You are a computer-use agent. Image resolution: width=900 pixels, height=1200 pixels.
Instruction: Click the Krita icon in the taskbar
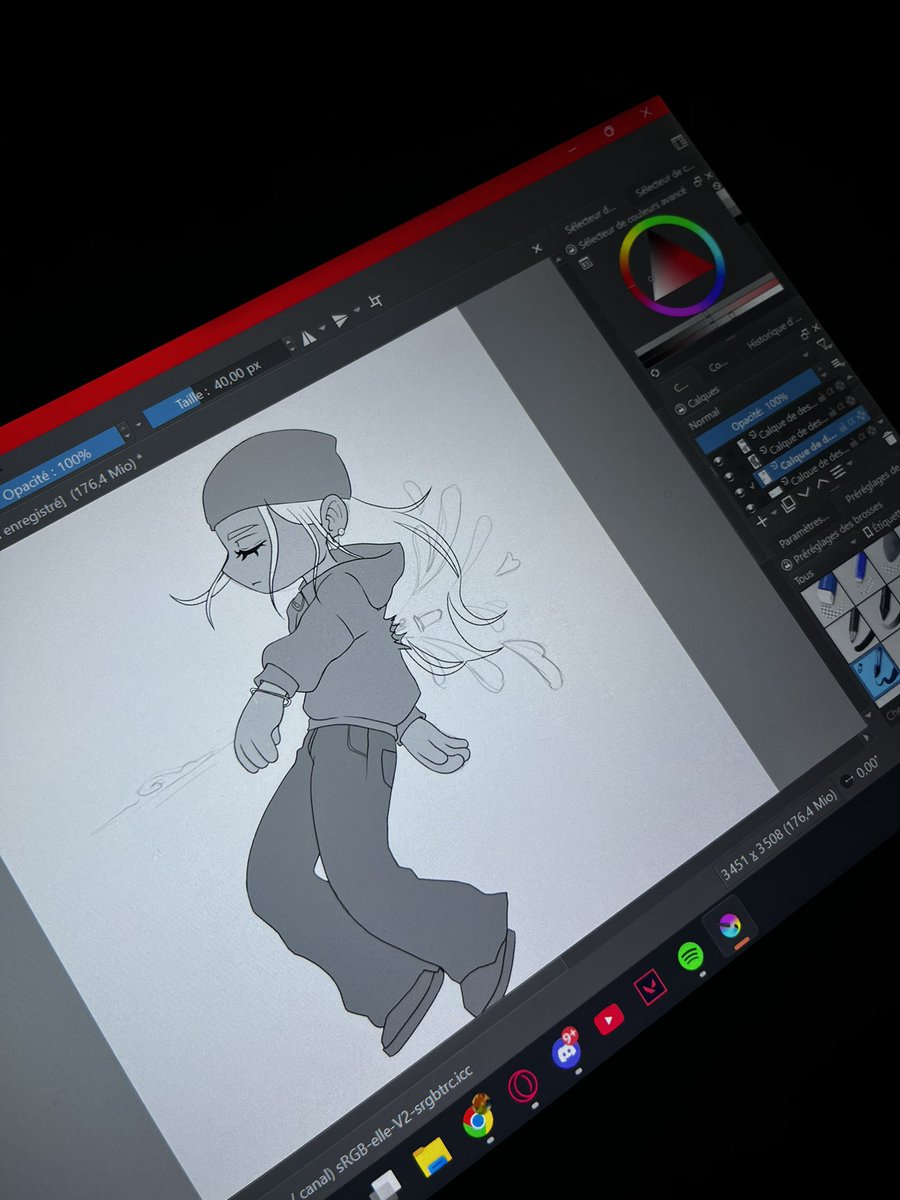(x=729, y=925)
